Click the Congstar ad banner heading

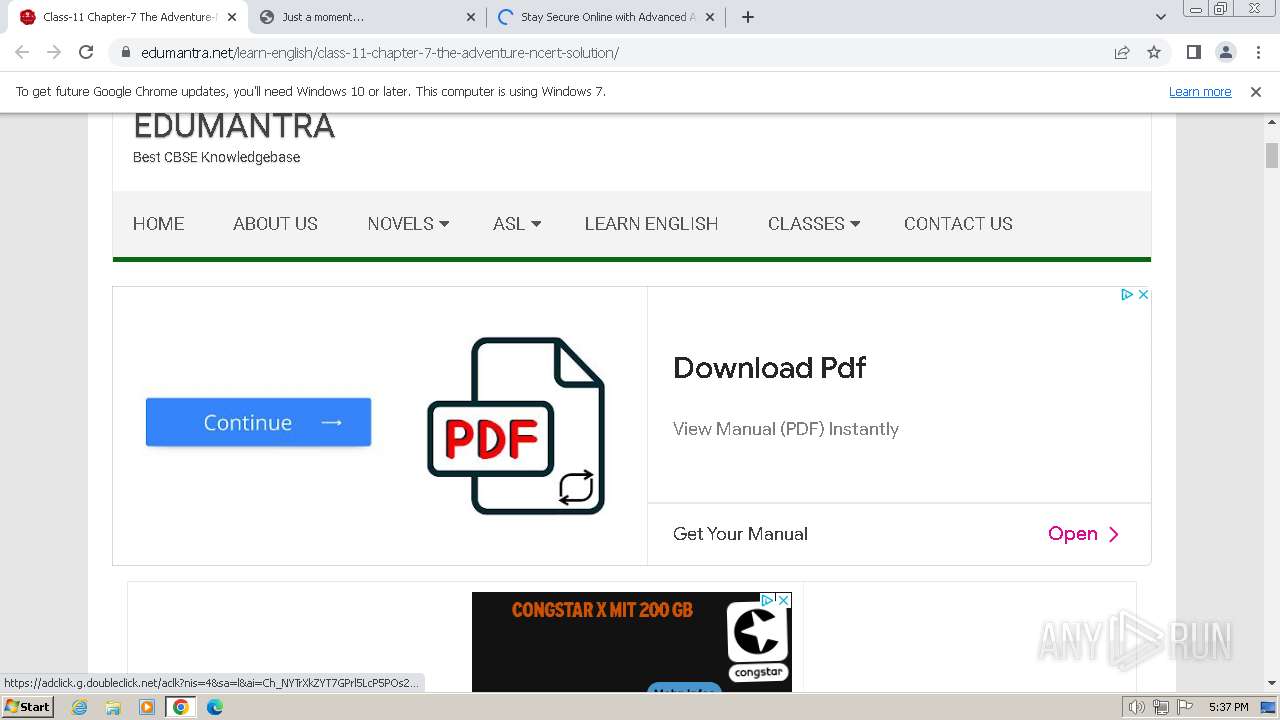(602, 609)
